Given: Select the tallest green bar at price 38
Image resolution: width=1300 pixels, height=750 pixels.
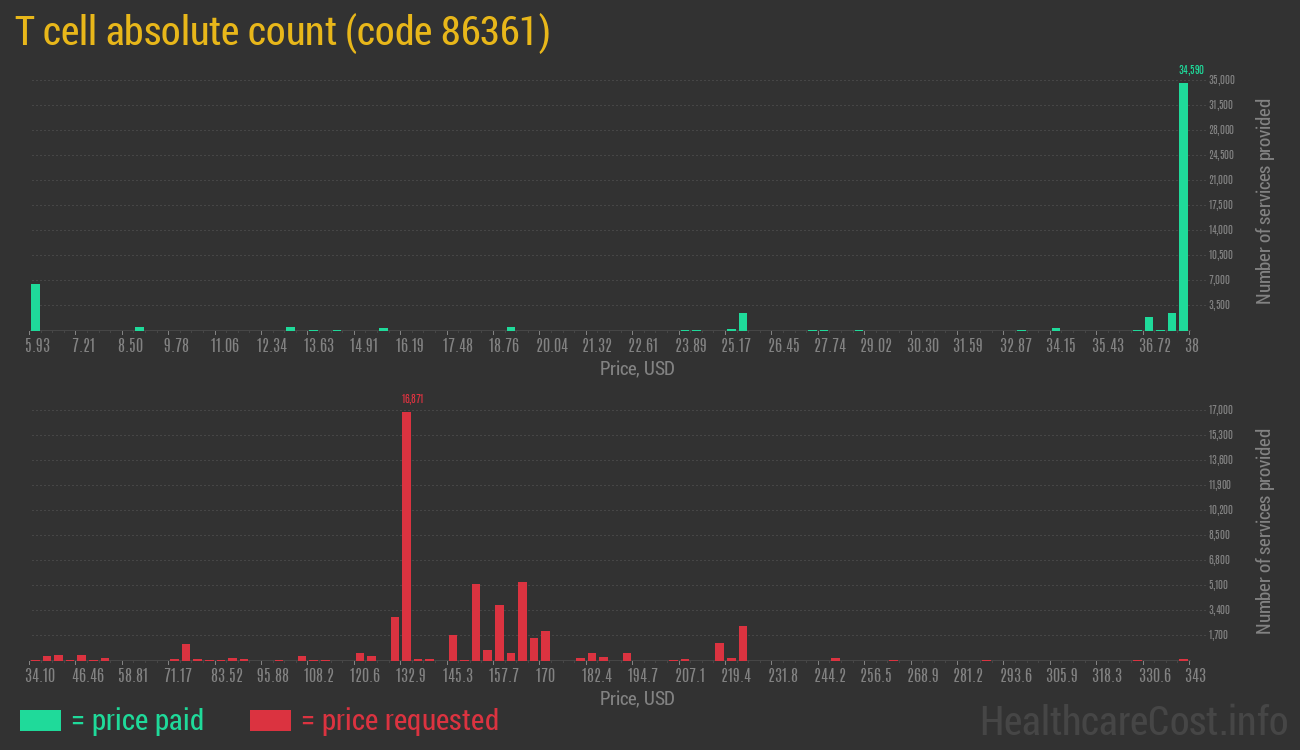Looking at the screenshot, I should [1184, 200].
